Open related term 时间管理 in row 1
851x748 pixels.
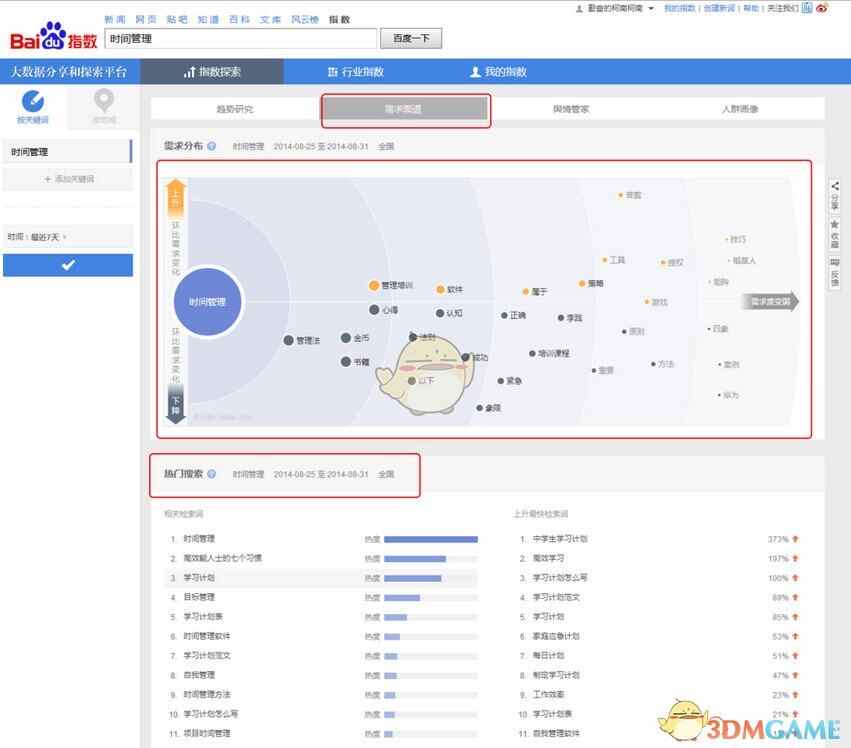click(x=199, y=538)
